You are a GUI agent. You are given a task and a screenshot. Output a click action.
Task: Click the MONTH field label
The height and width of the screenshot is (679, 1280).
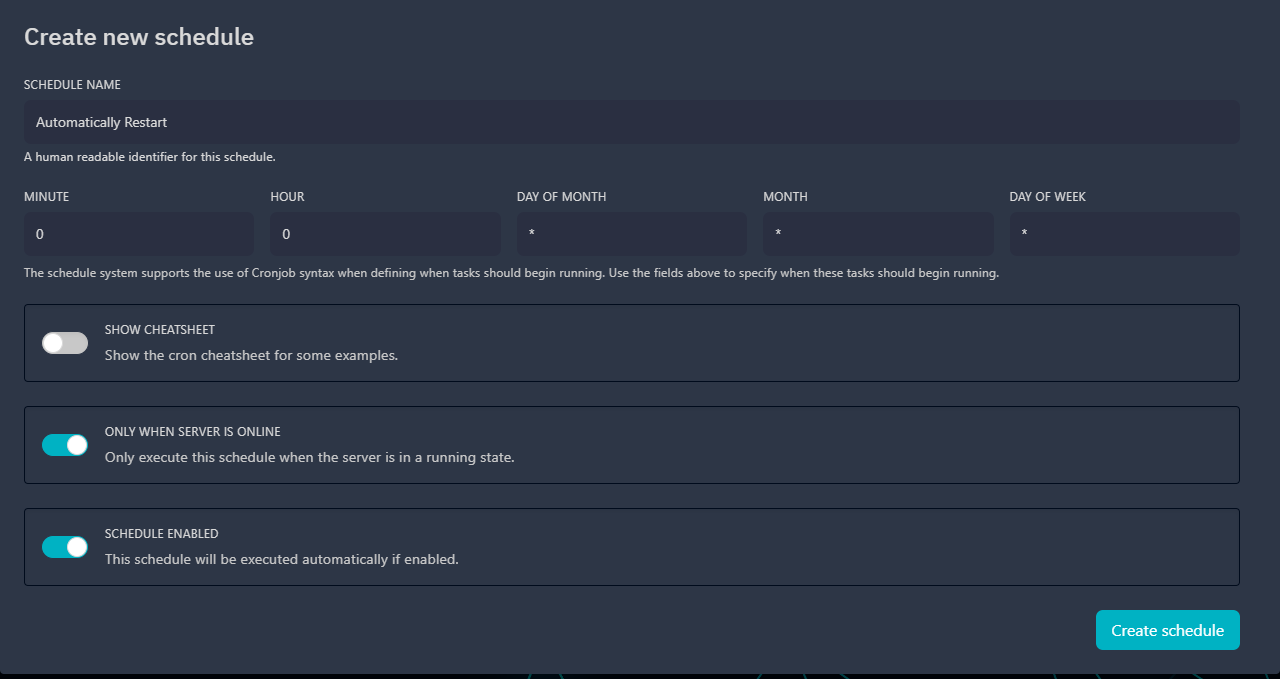[785, 197]
